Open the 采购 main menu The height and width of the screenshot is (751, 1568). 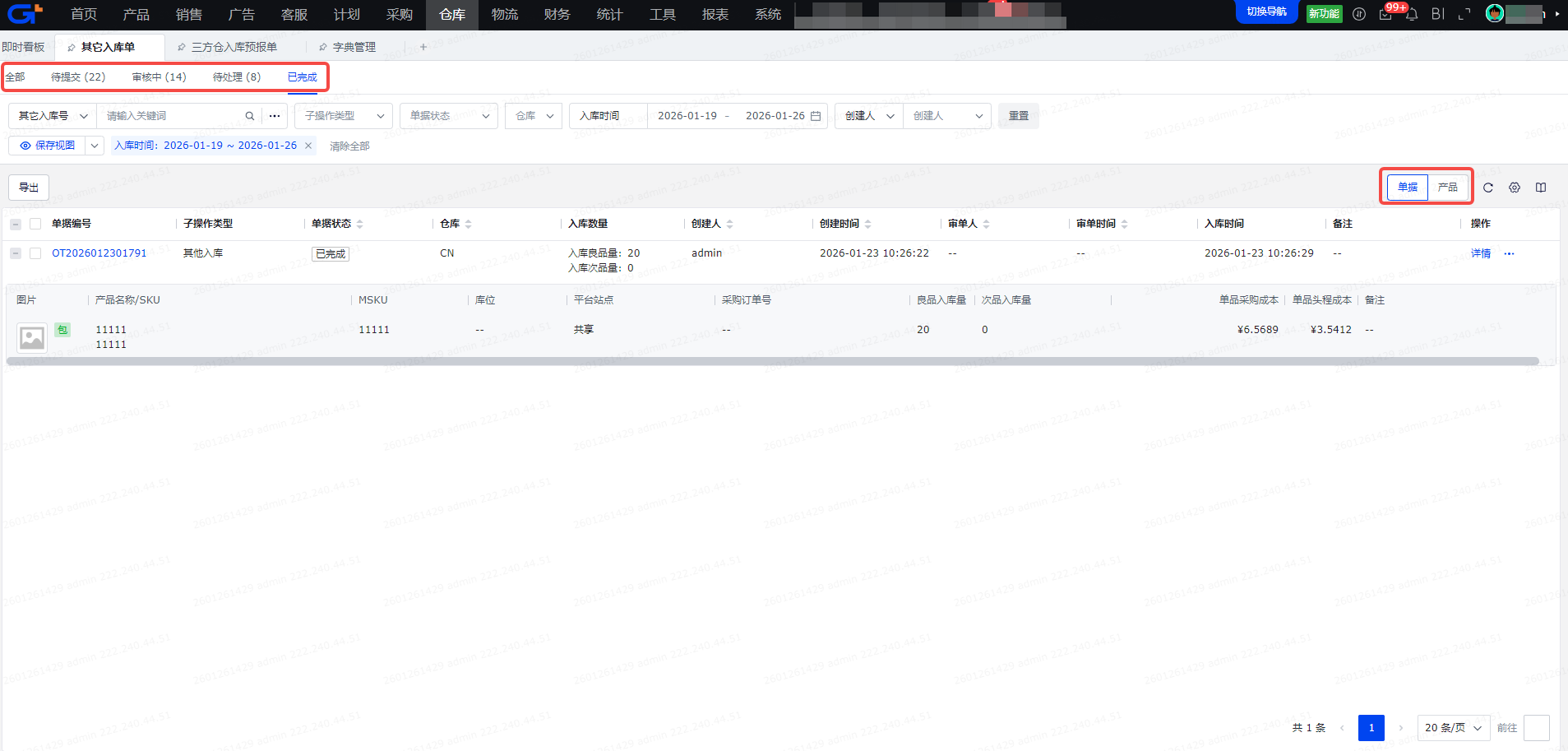click(400, 15)
